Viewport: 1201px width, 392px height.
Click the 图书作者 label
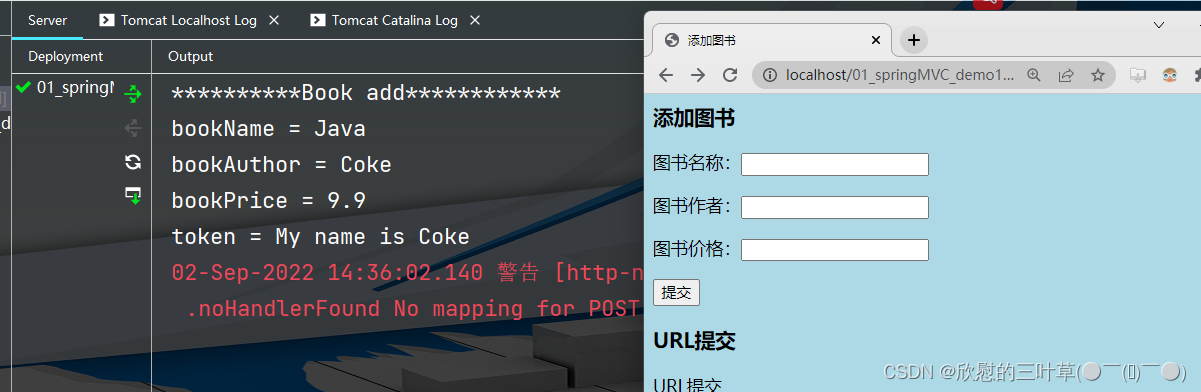(x=693, y=206)
